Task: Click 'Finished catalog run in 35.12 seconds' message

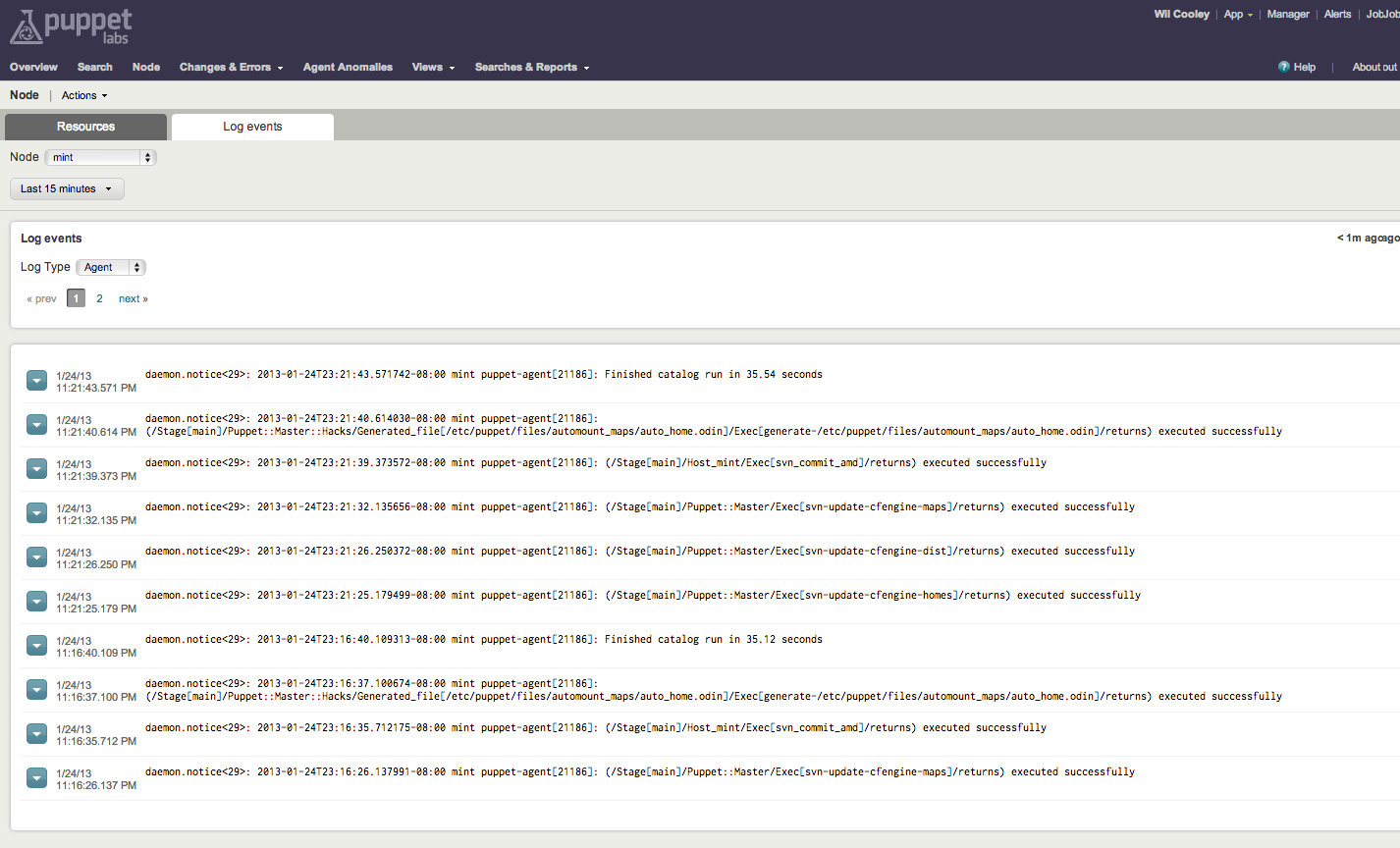Action: coord(714,639)
